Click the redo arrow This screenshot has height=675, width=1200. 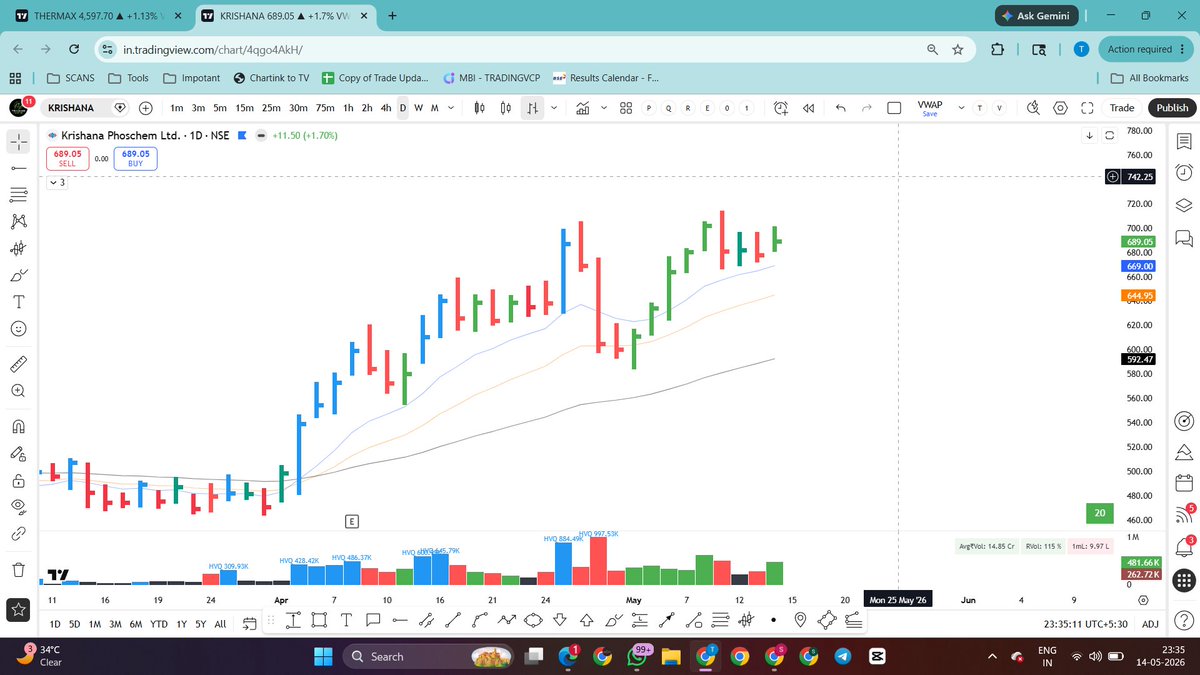pos(867,108)
